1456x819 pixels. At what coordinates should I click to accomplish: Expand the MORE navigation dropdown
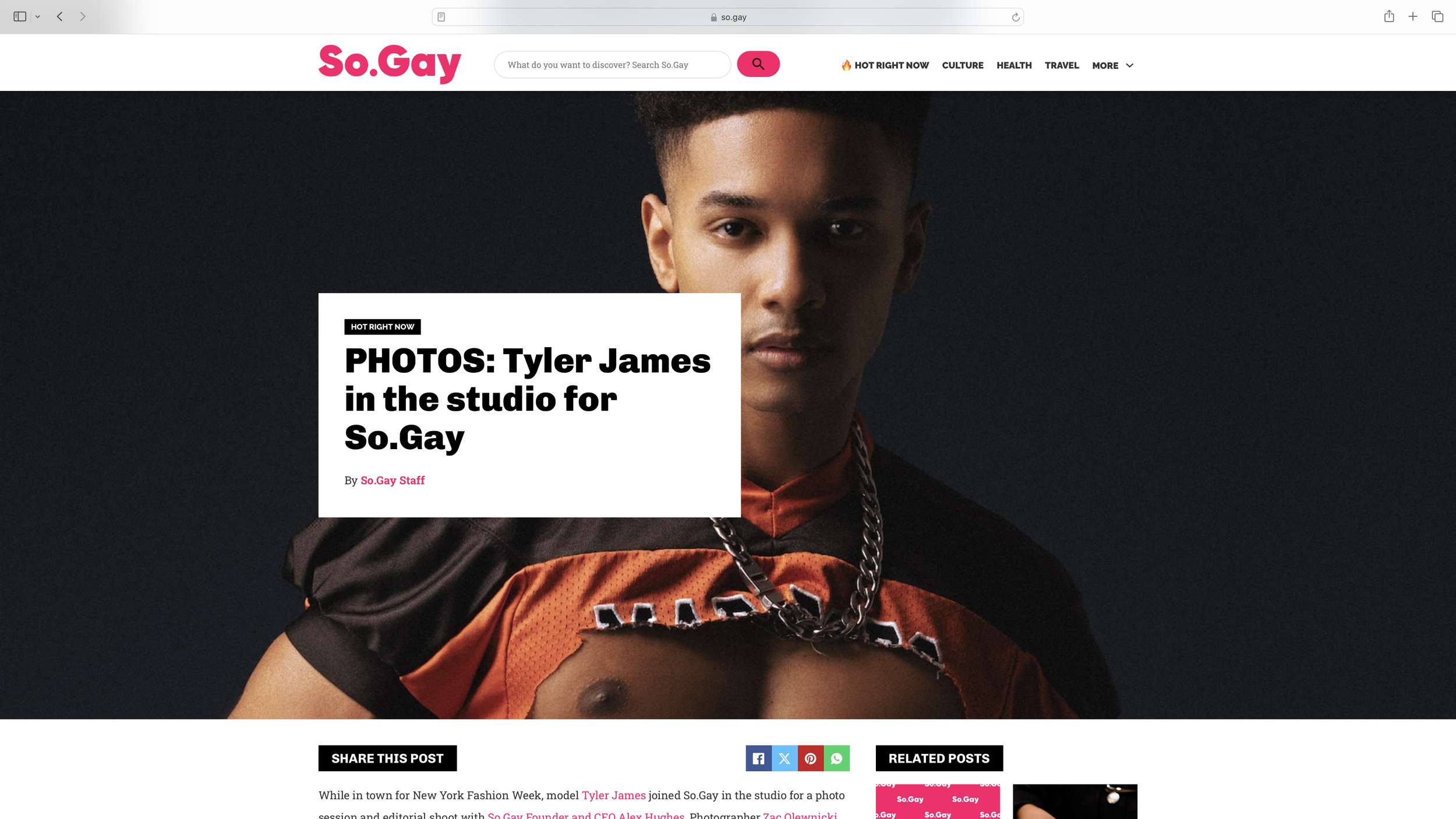click(x=1112, y=65)
